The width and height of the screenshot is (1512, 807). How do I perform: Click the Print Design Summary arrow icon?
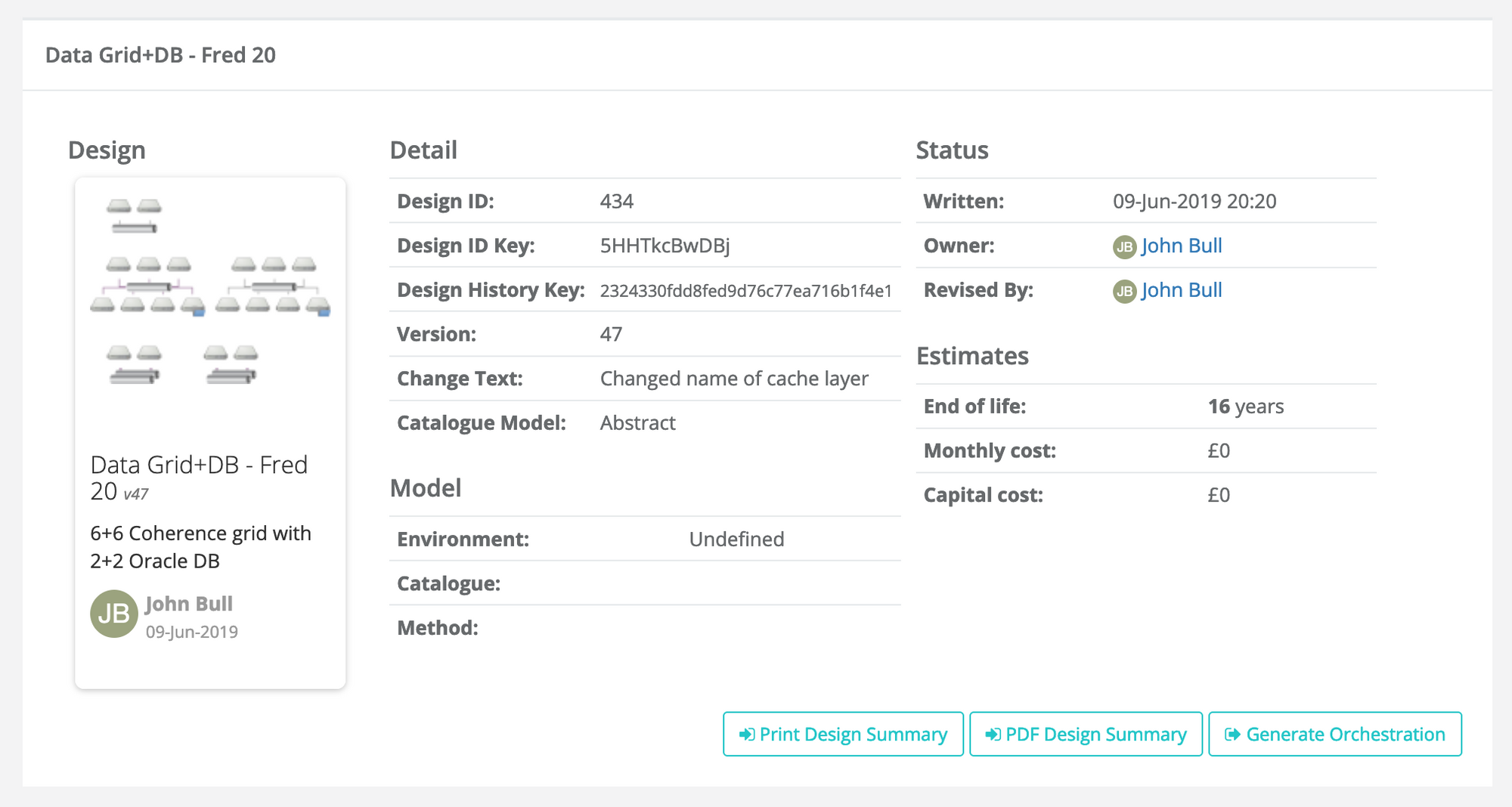click(x=746, y=734)
